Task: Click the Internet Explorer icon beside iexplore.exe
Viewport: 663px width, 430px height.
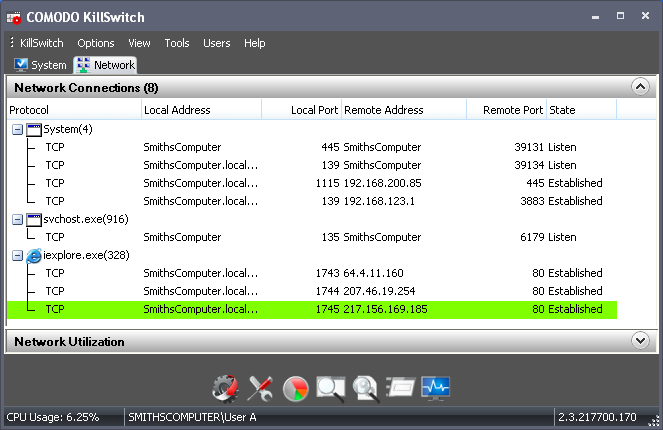Action: pyautogui.click(x=34, y=255)
